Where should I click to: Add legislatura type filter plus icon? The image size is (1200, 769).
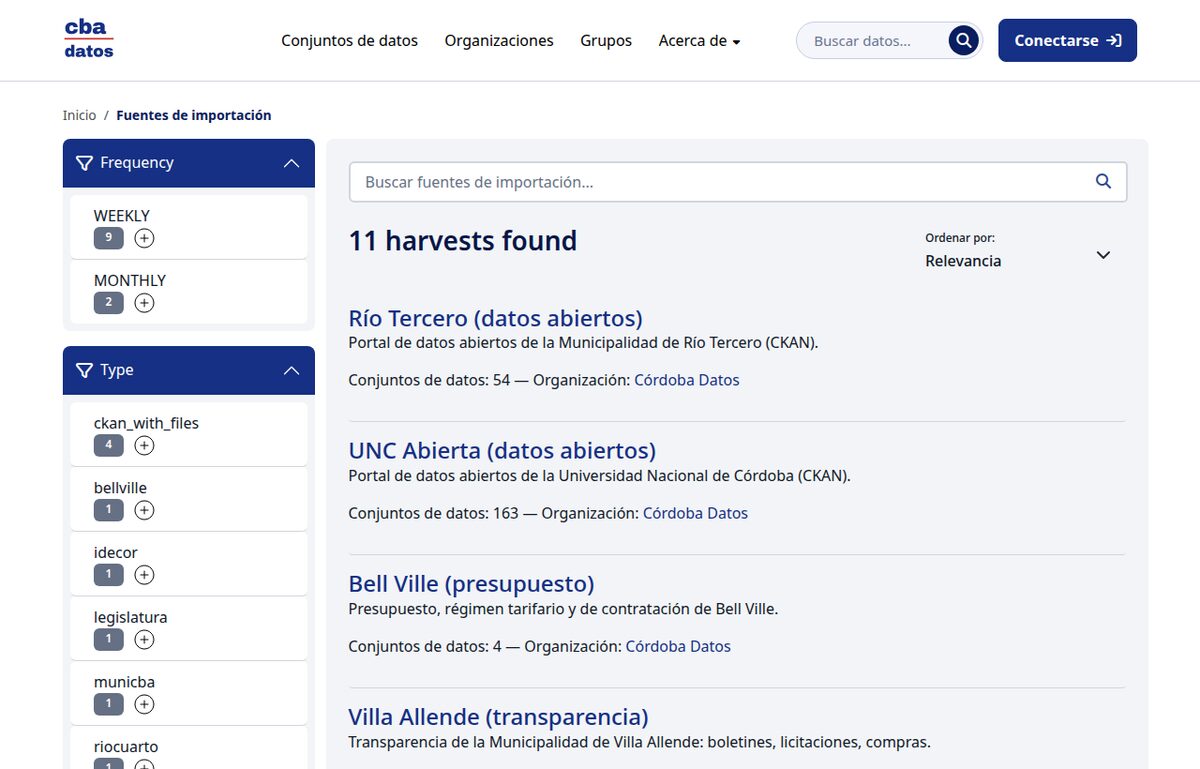pyautogui.click(x=144, y=640)
